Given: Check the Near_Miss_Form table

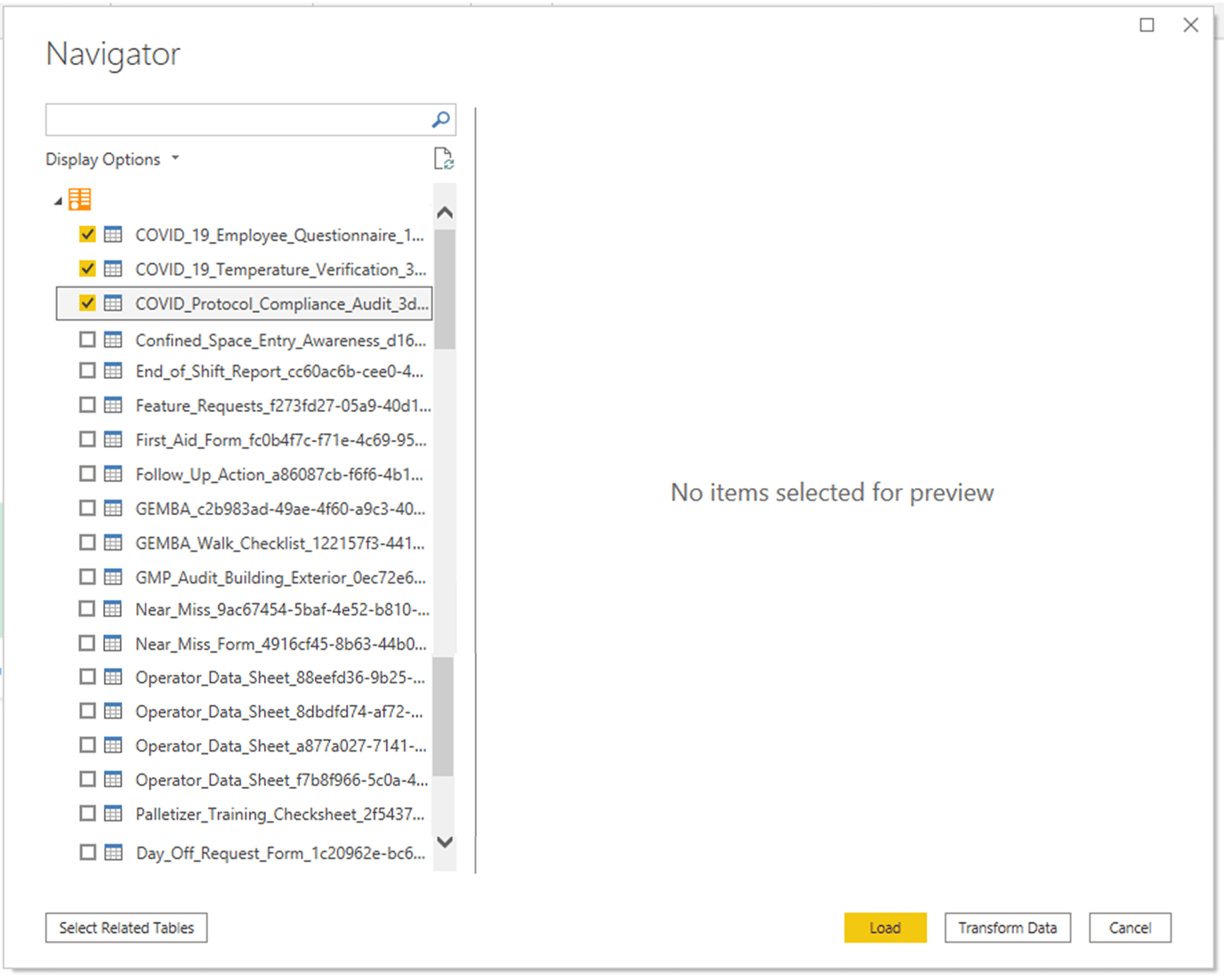Looking at the screenshot, I should 86,642.
